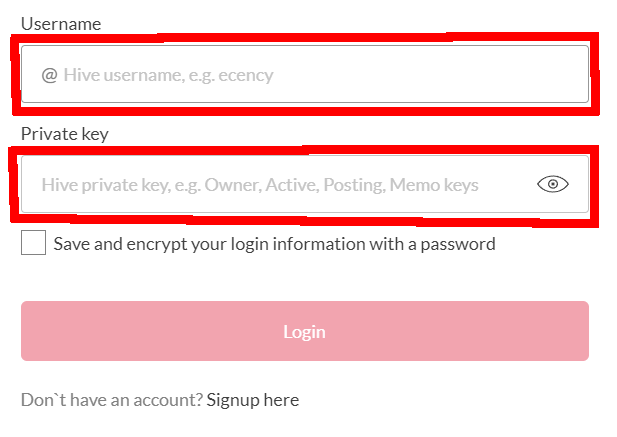
Task: Select the 'Save and encrypt your login information' label
Action: 274,244
